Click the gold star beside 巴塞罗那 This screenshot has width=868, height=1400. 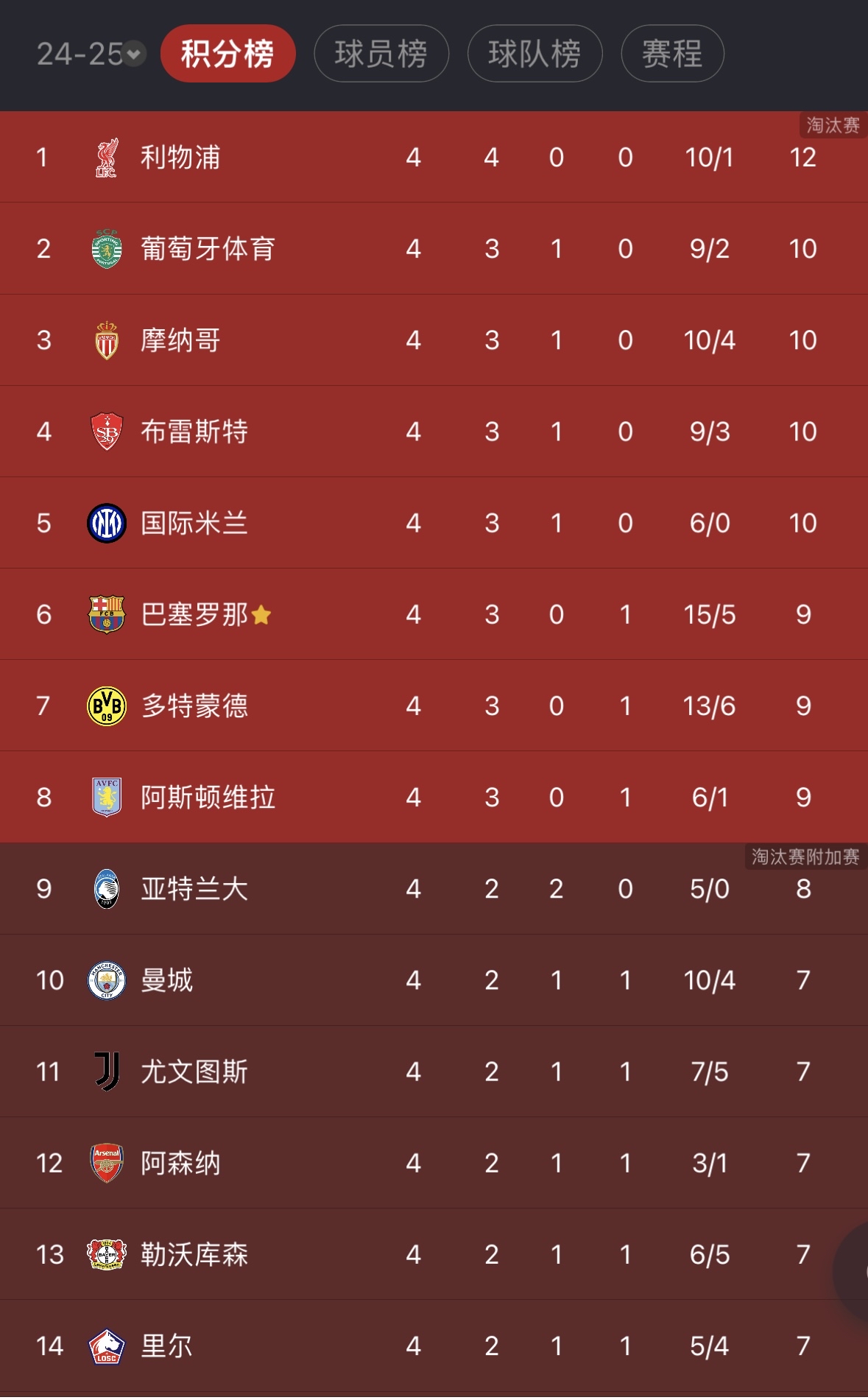tap(261, 615)
